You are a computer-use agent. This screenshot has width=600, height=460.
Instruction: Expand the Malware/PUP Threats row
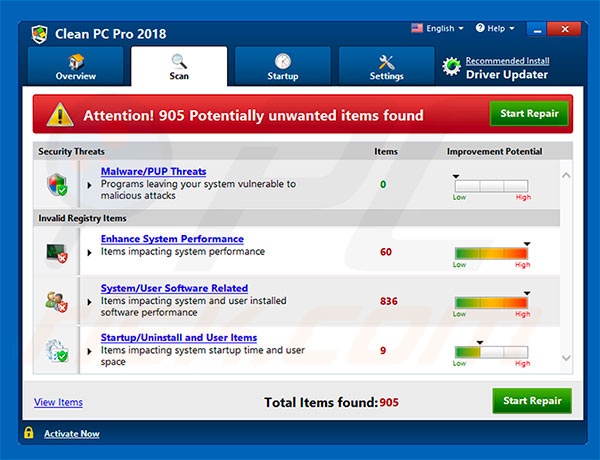click(x=89, y=185)
